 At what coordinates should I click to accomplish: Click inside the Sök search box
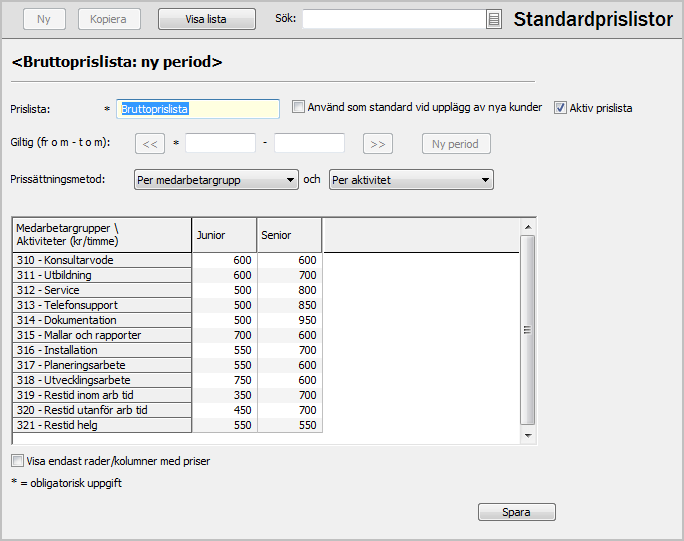(393, 19)
